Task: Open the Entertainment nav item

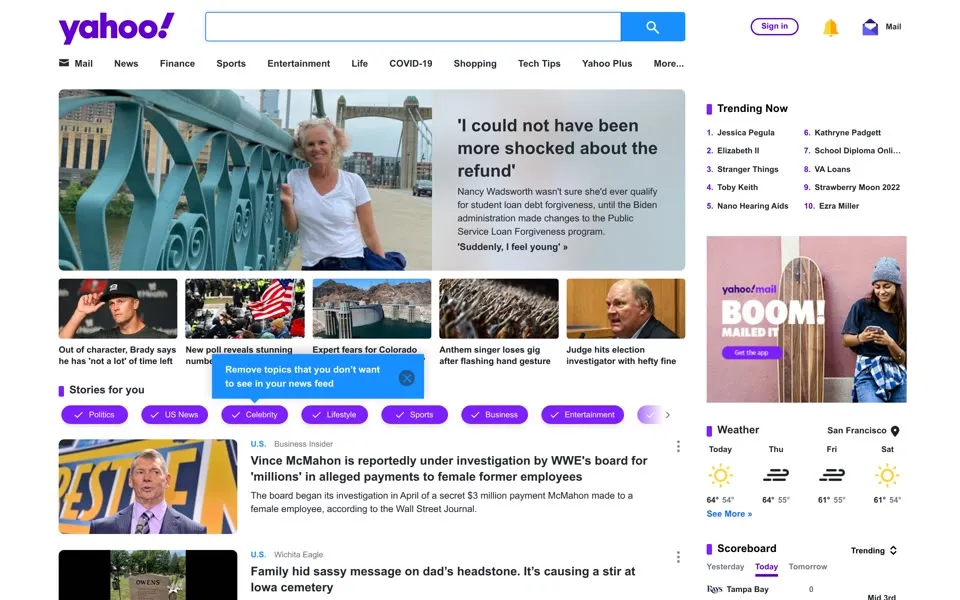Action: tap(299, 63)
